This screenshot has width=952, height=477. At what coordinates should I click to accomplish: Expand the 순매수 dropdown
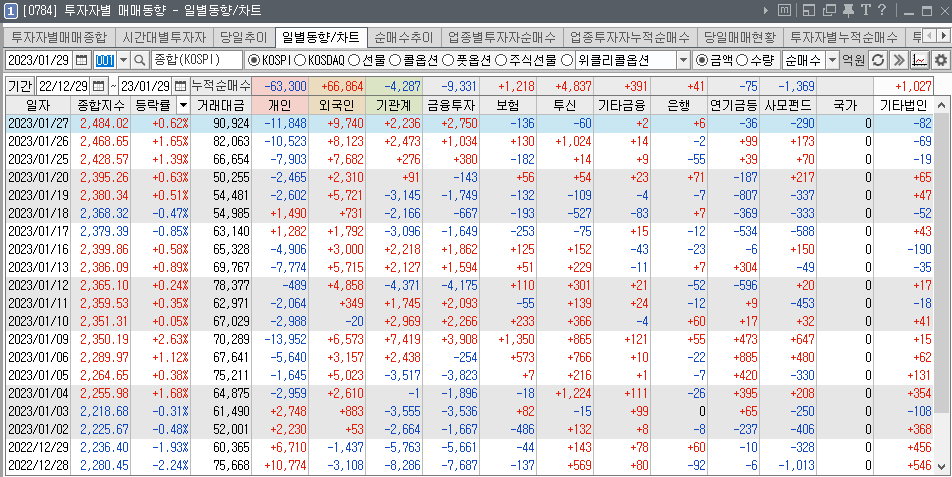831,60
